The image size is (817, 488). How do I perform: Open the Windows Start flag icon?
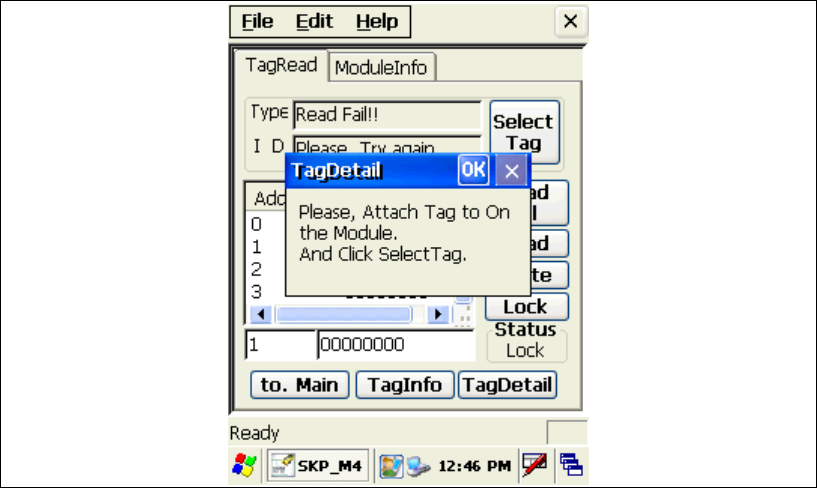244,465
